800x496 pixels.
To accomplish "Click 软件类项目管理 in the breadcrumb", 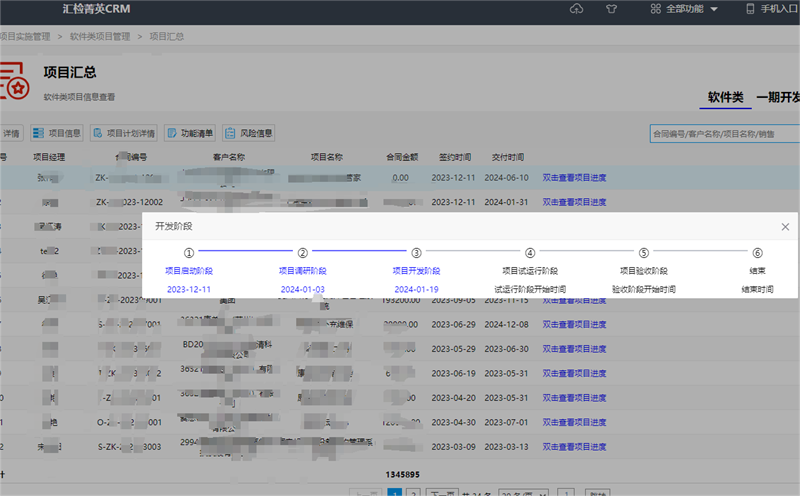I will pos(100,36).
